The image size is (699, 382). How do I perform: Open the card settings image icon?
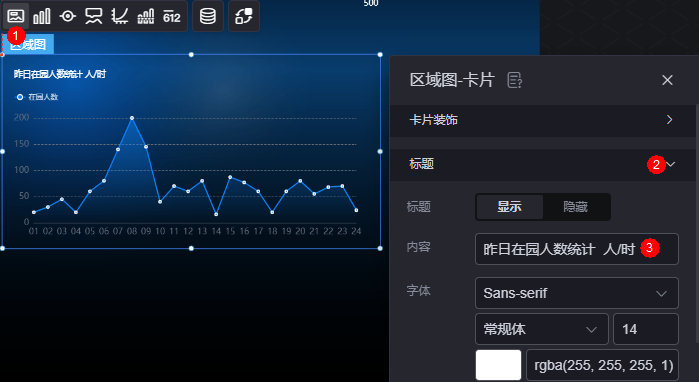(x=16, y=16)
